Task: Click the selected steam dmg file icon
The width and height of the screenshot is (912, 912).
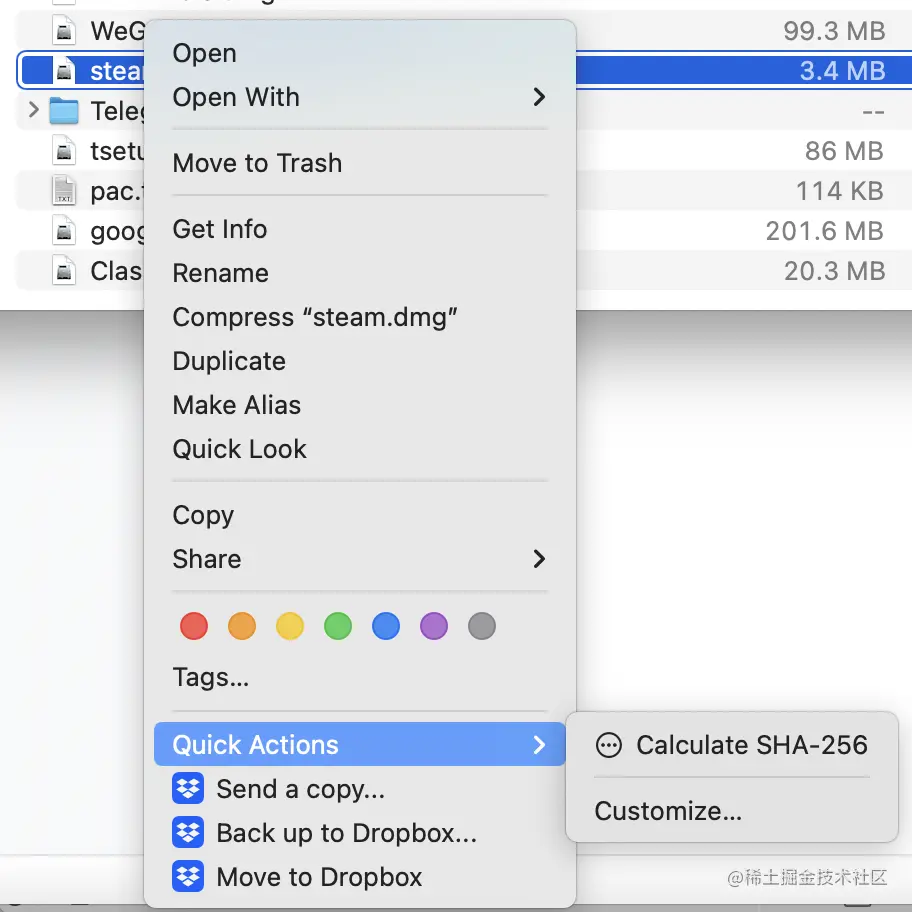Action: click(x=64, y=70)
